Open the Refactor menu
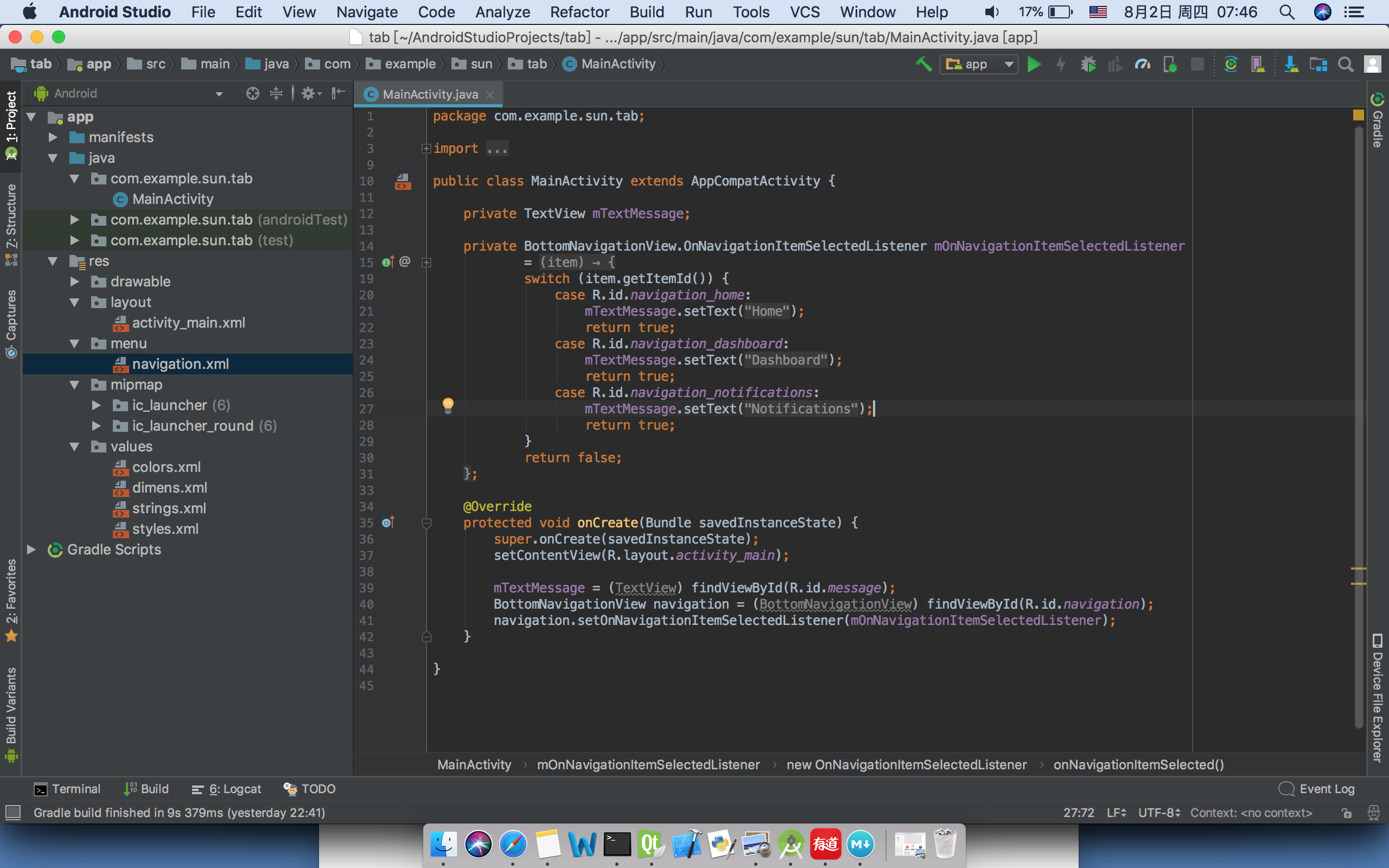Viewport: 1389px width, 868px height. pyautogui.click(x=579, y=12)
